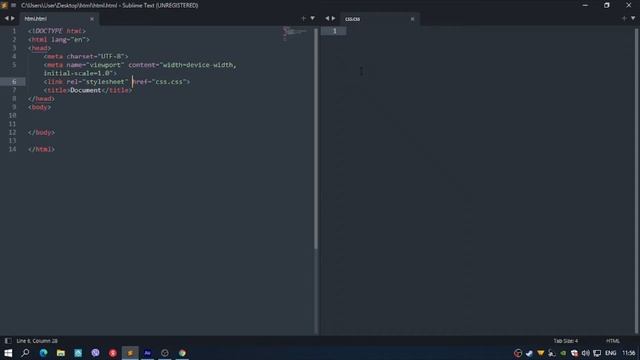Open volume control in system tray

pyautogui.click(x=586, y=353)
